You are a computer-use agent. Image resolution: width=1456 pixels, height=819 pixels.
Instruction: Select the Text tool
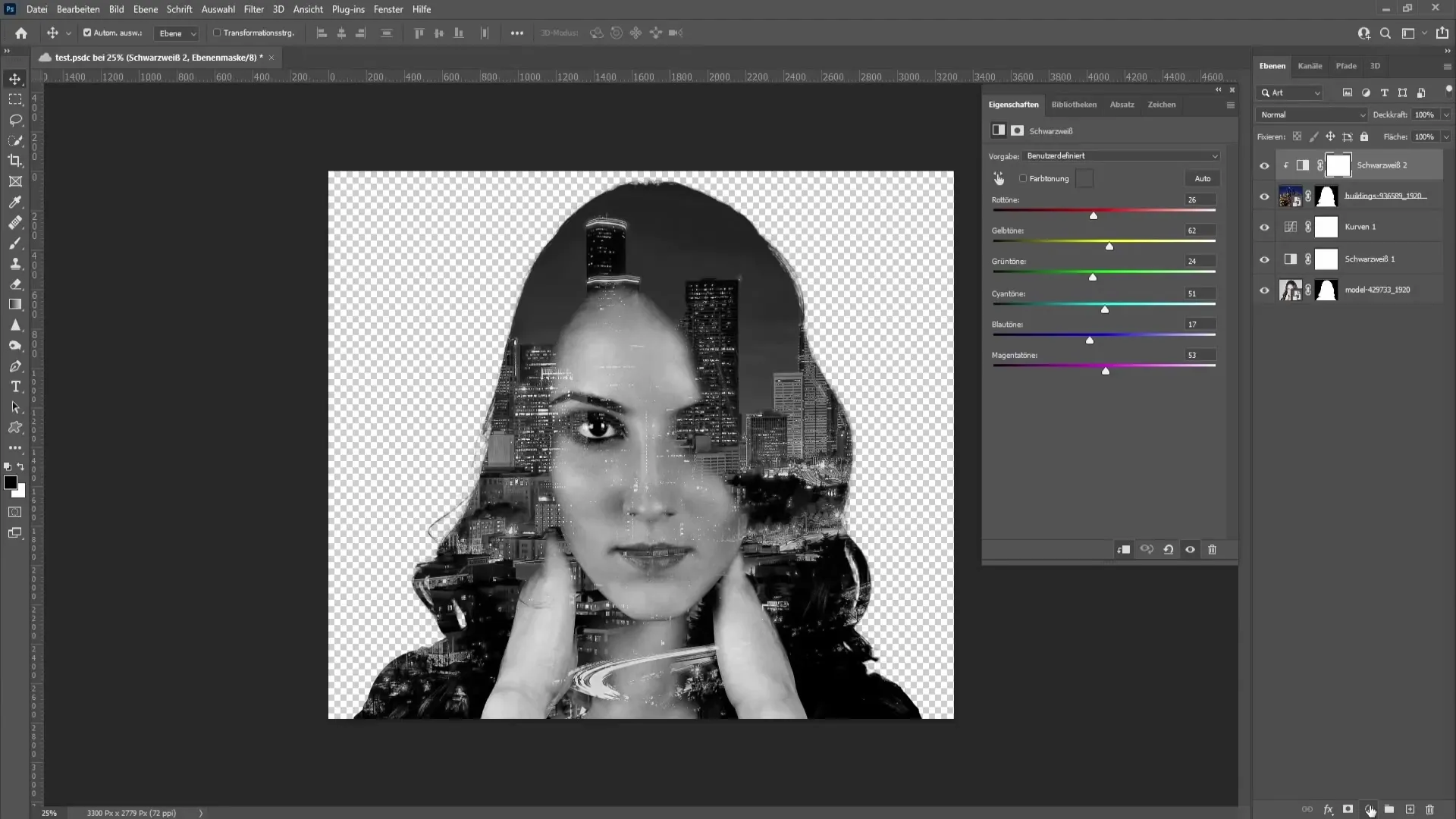(15, 387)
